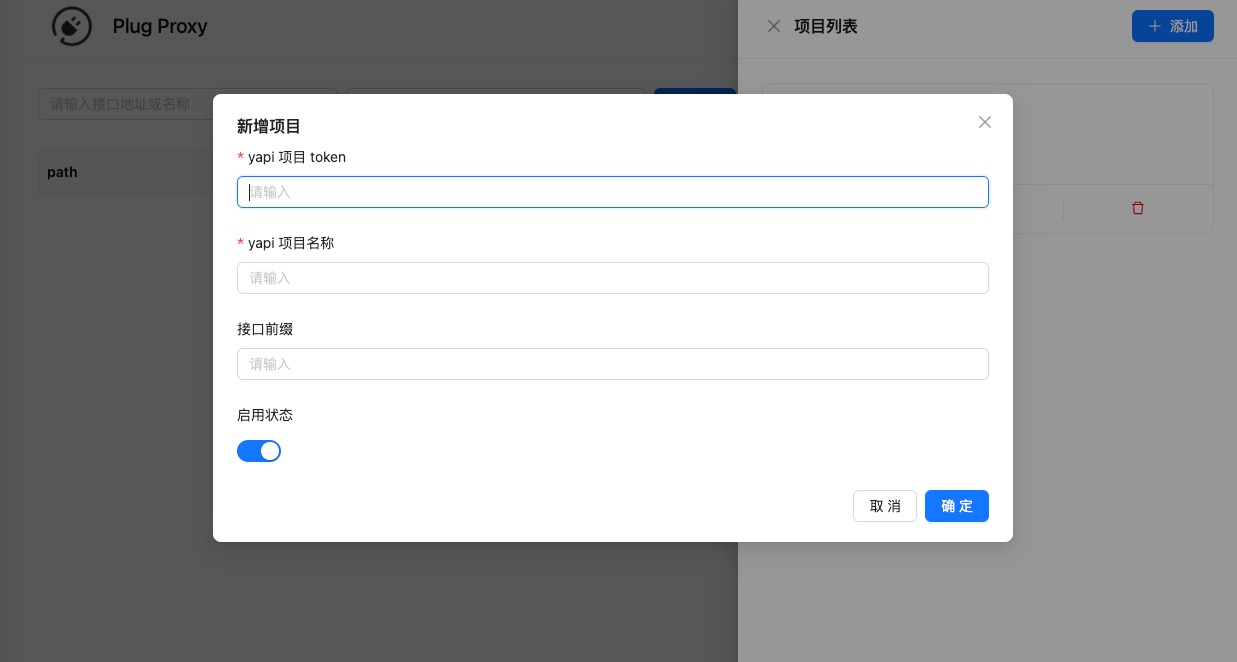Click the red trash delete icon
Image resolution: width=1237 pixels, height=662 pixels.
[1138, 208]
